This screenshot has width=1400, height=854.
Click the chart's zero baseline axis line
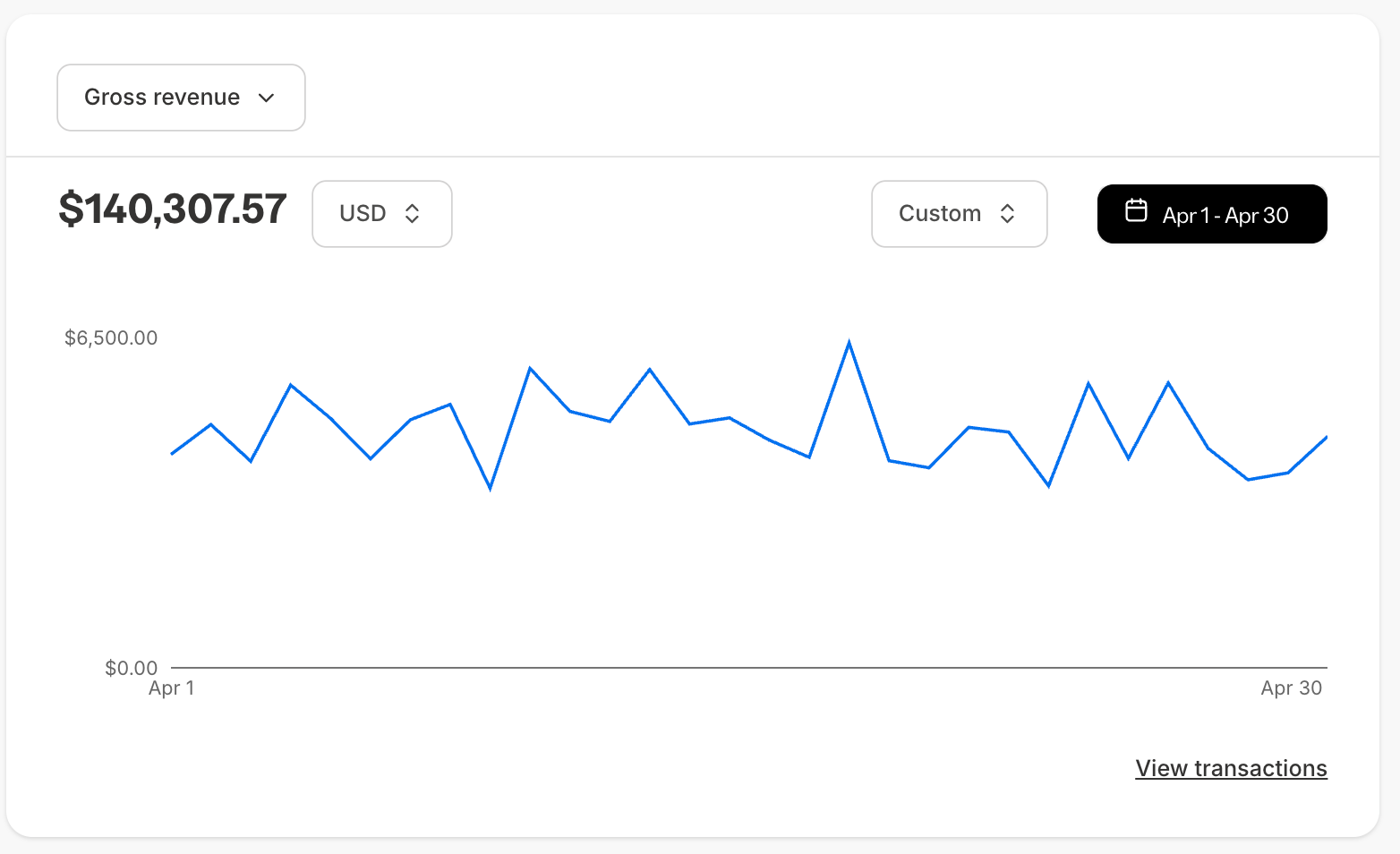point(748,668)
